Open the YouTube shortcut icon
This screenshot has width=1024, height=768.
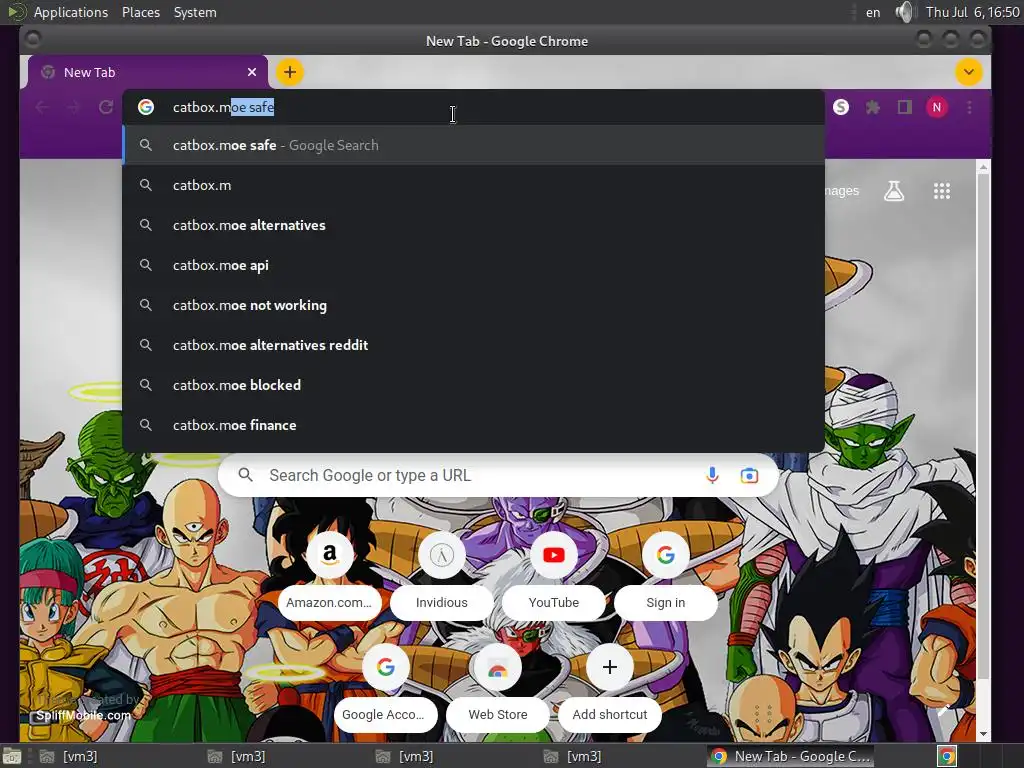coord(554,555)
